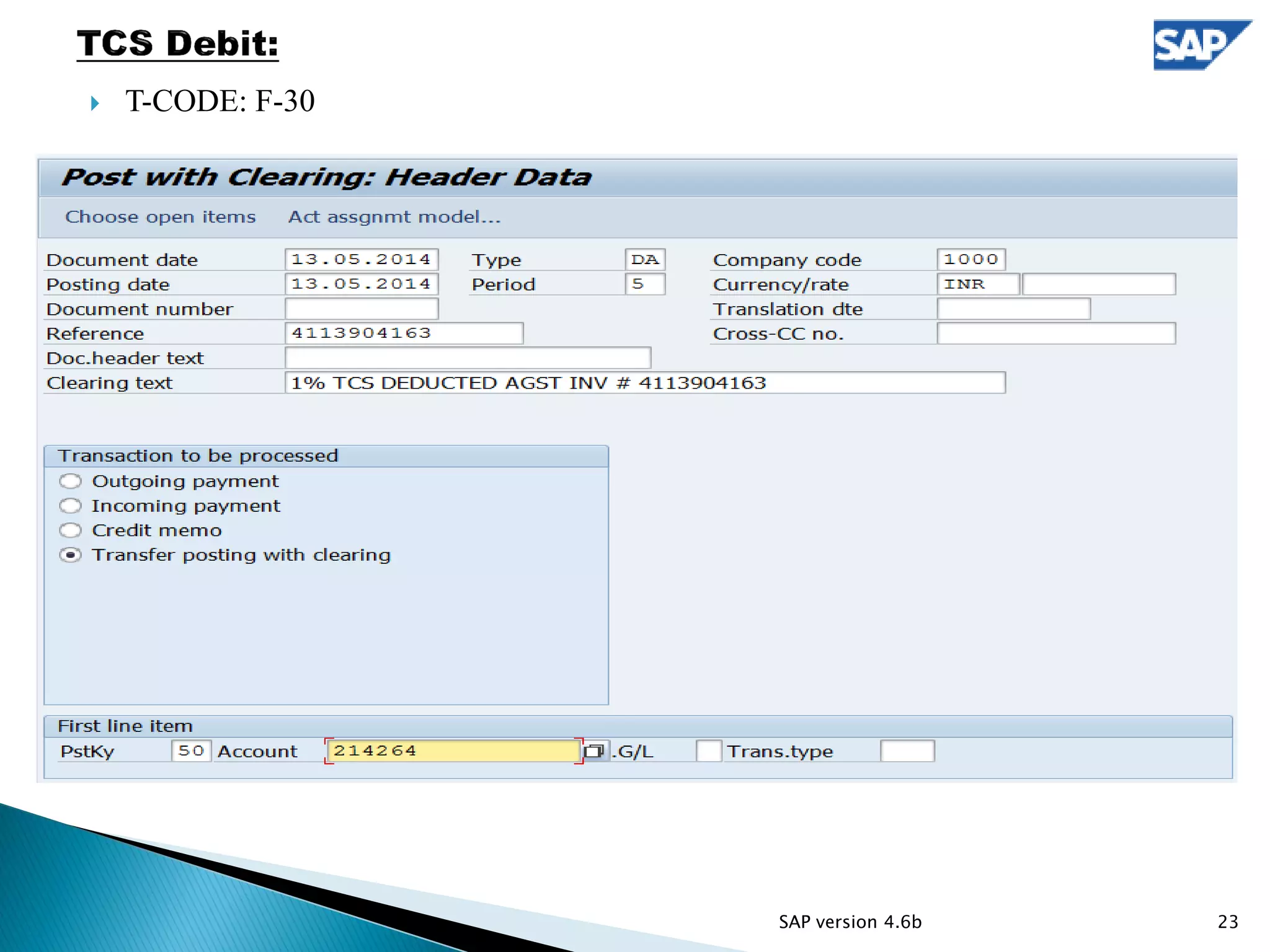The height and width of the screenshot is (952, 1270).
Task: Click the Company code field 1000
Action: pos(971,259)
